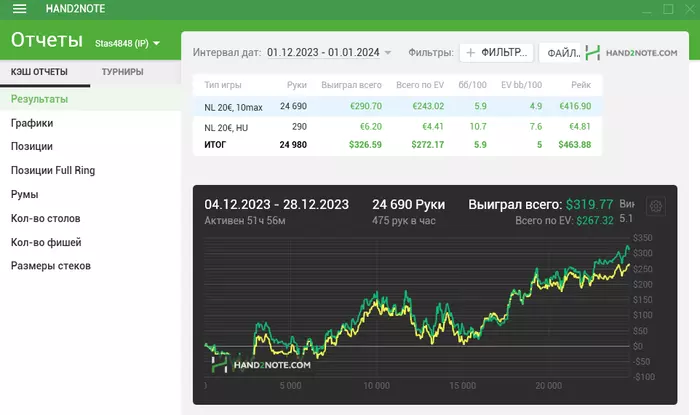
Task: Click Hand2Note logo next to ФАЙЛ
Action: [592, 53]
